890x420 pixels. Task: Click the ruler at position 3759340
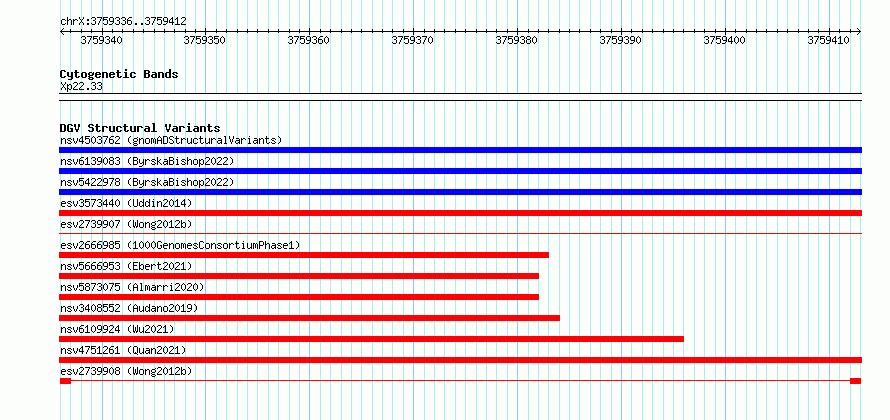click(102, 40)
